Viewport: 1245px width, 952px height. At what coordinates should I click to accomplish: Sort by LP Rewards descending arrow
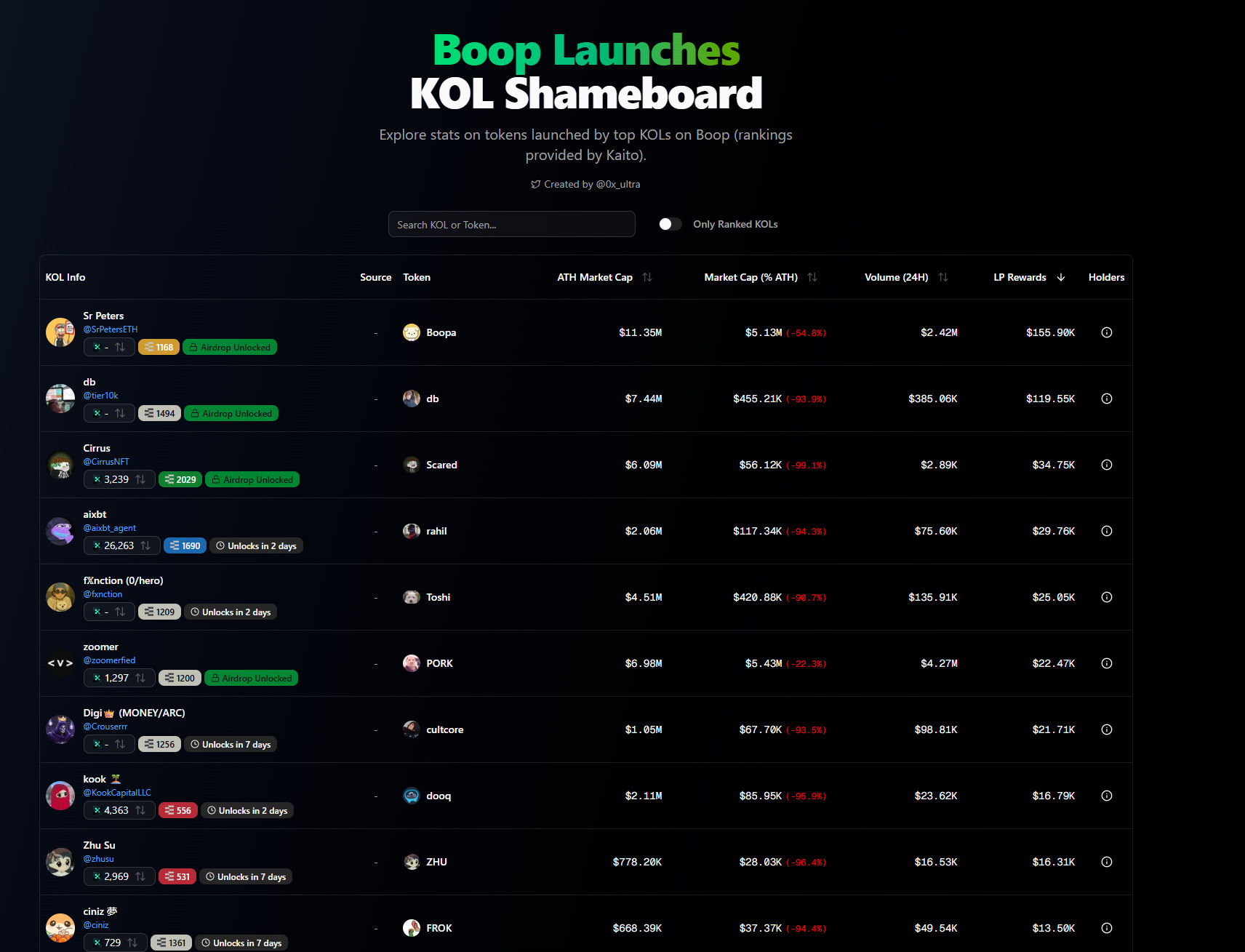click(1061, 277)
